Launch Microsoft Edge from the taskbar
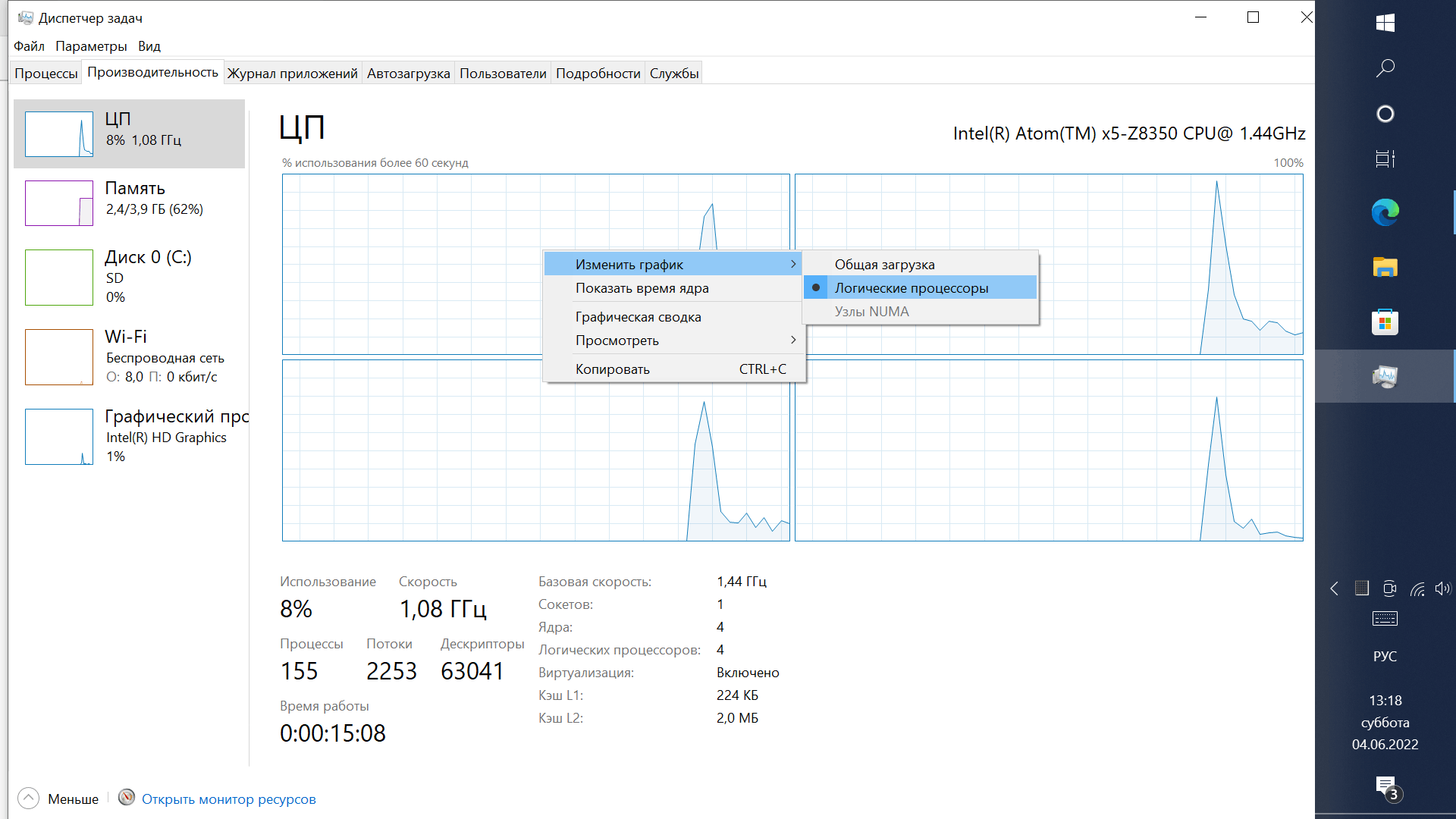Screen dimensions: 1456x819 pyautogui.click(x=1385, y=212)
